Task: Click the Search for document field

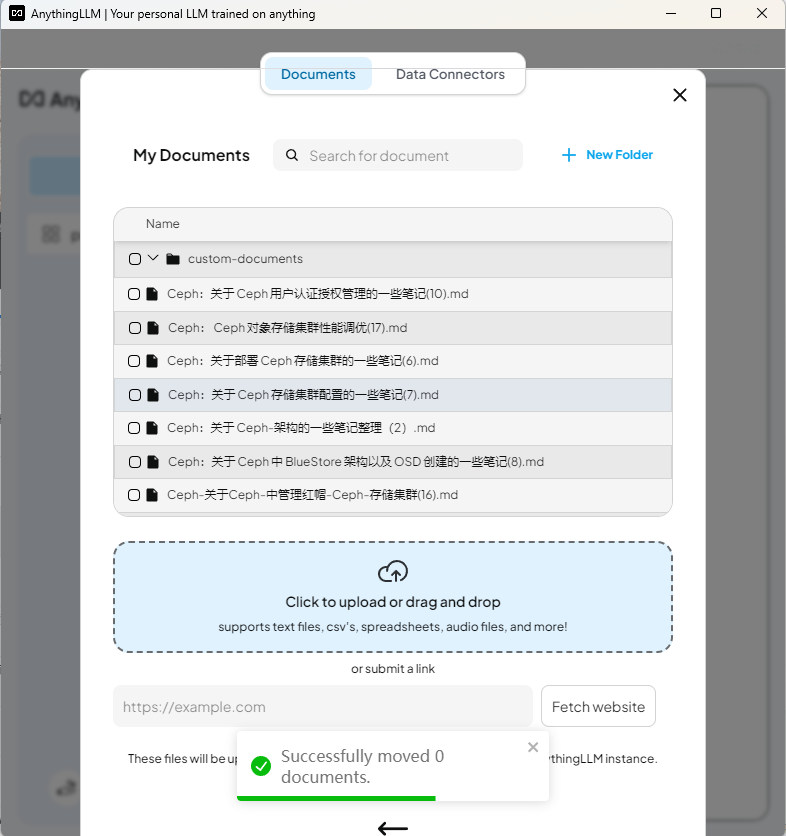Action: [x=398, y=155]
